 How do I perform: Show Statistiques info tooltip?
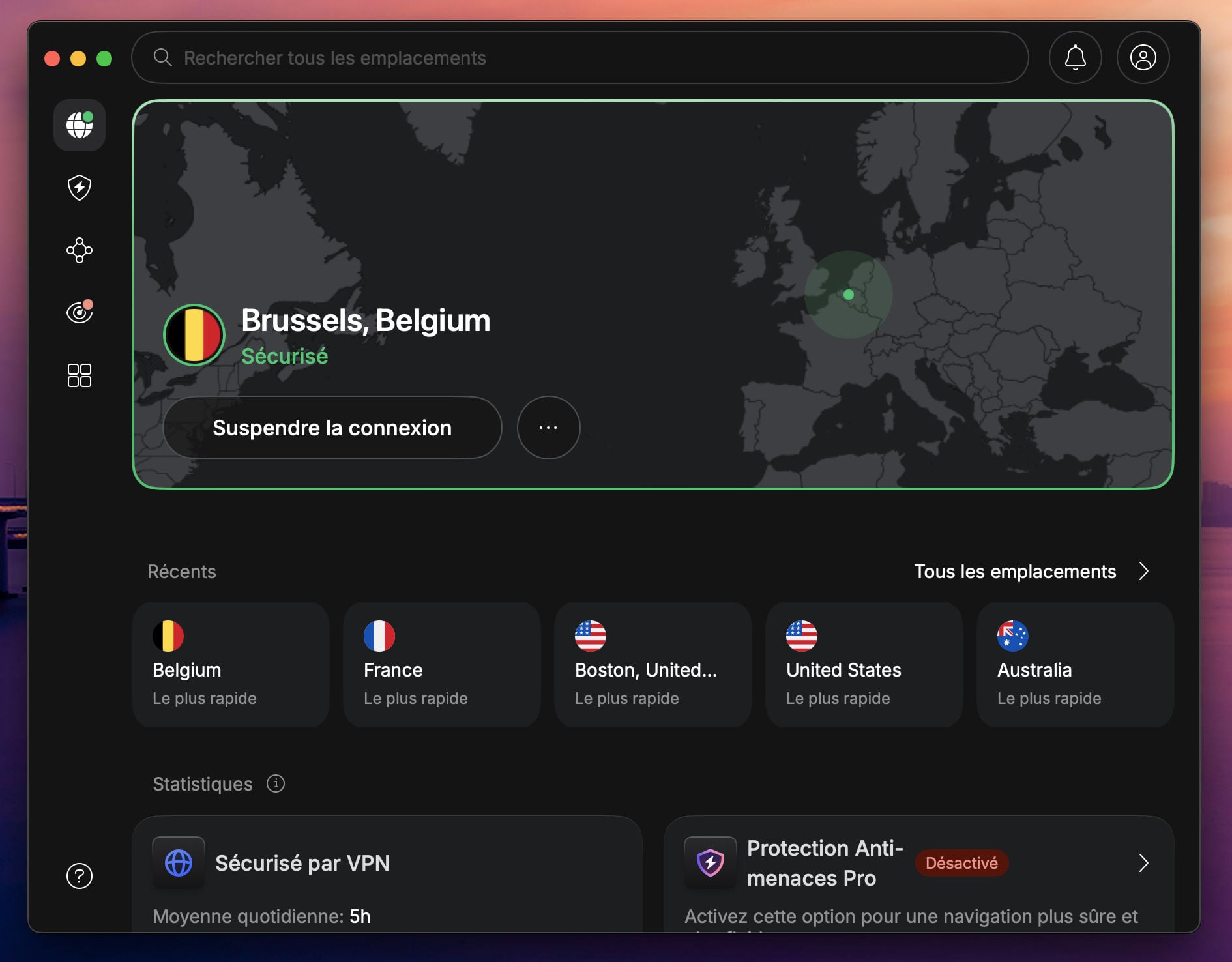tap(276, 784)
